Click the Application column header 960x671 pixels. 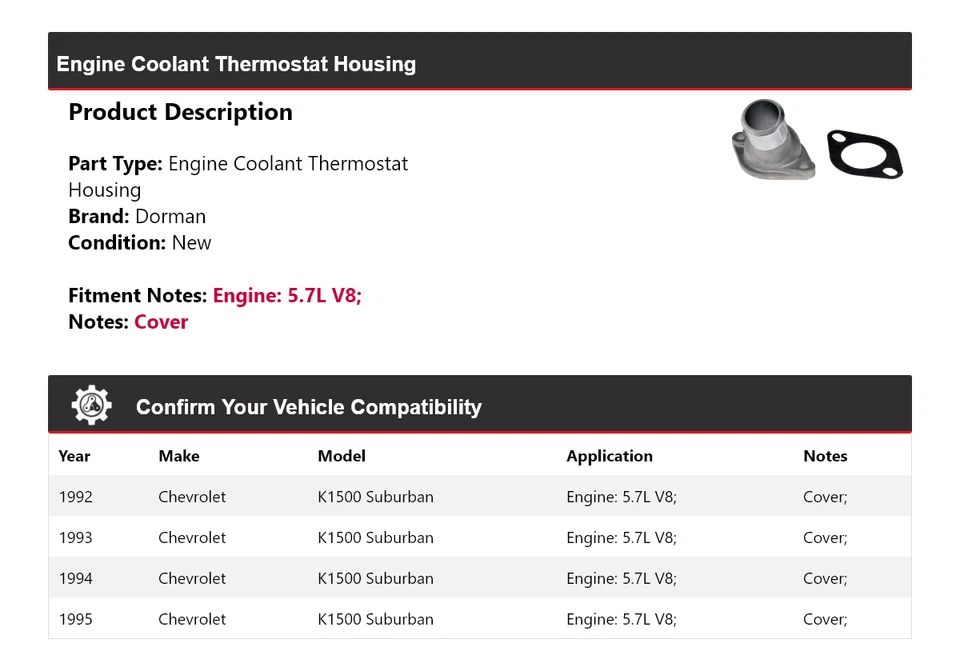pyautogui.click(x=609, y=456)
